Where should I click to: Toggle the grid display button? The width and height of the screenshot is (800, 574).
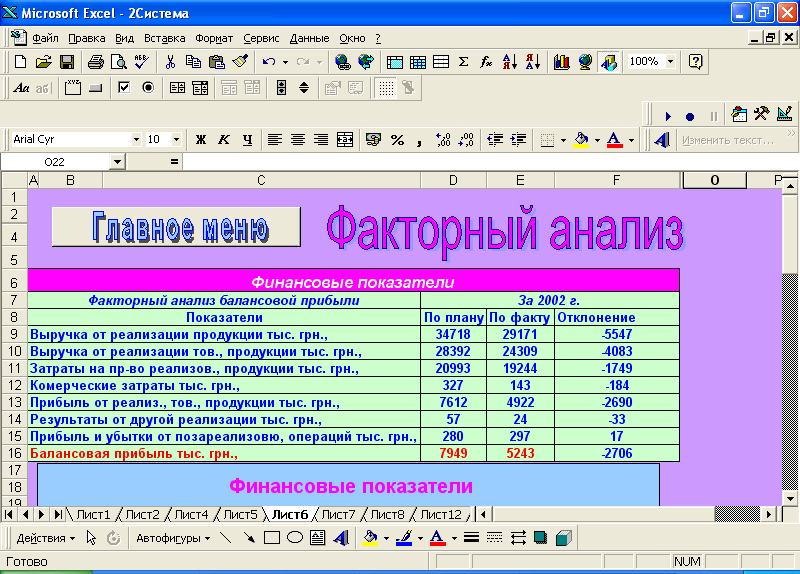pos(386,88)
